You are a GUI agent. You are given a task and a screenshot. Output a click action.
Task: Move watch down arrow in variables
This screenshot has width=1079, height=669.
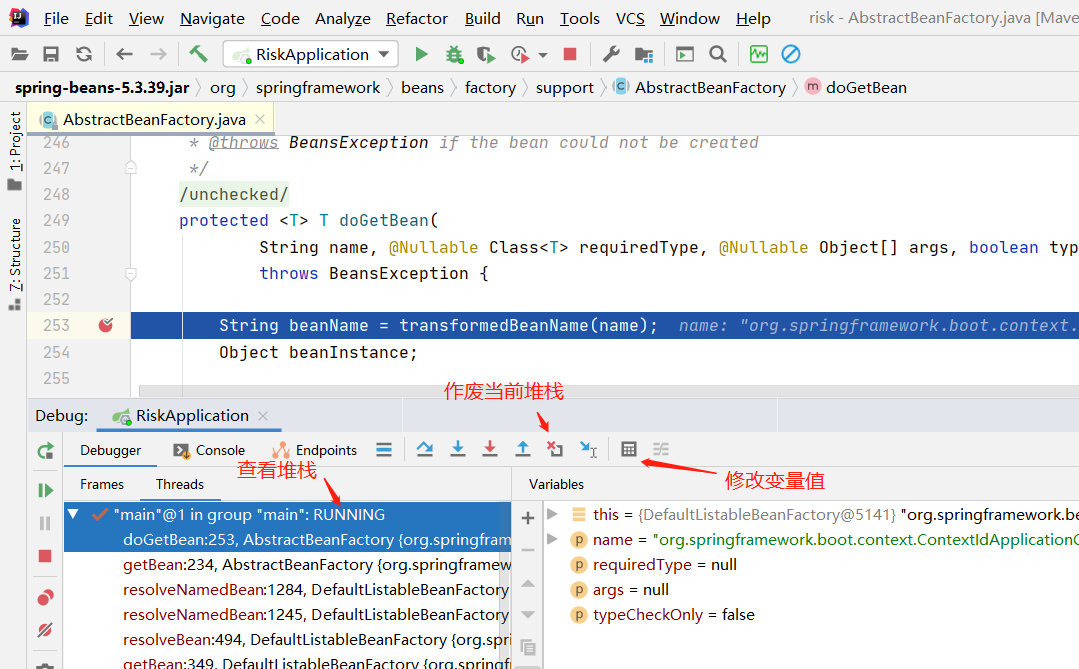(528, 615)
